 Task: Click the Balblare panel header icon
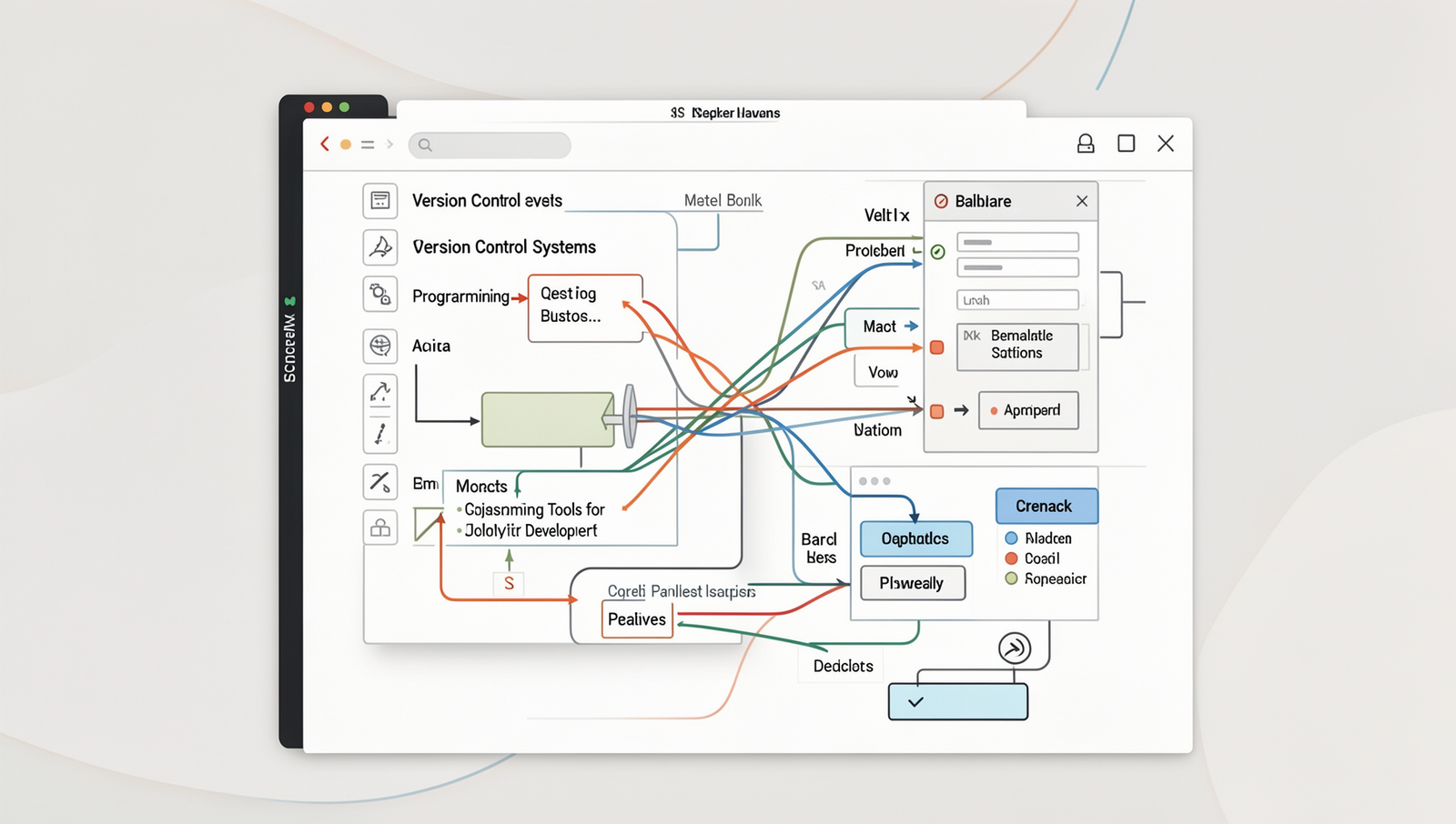point(942,201)
